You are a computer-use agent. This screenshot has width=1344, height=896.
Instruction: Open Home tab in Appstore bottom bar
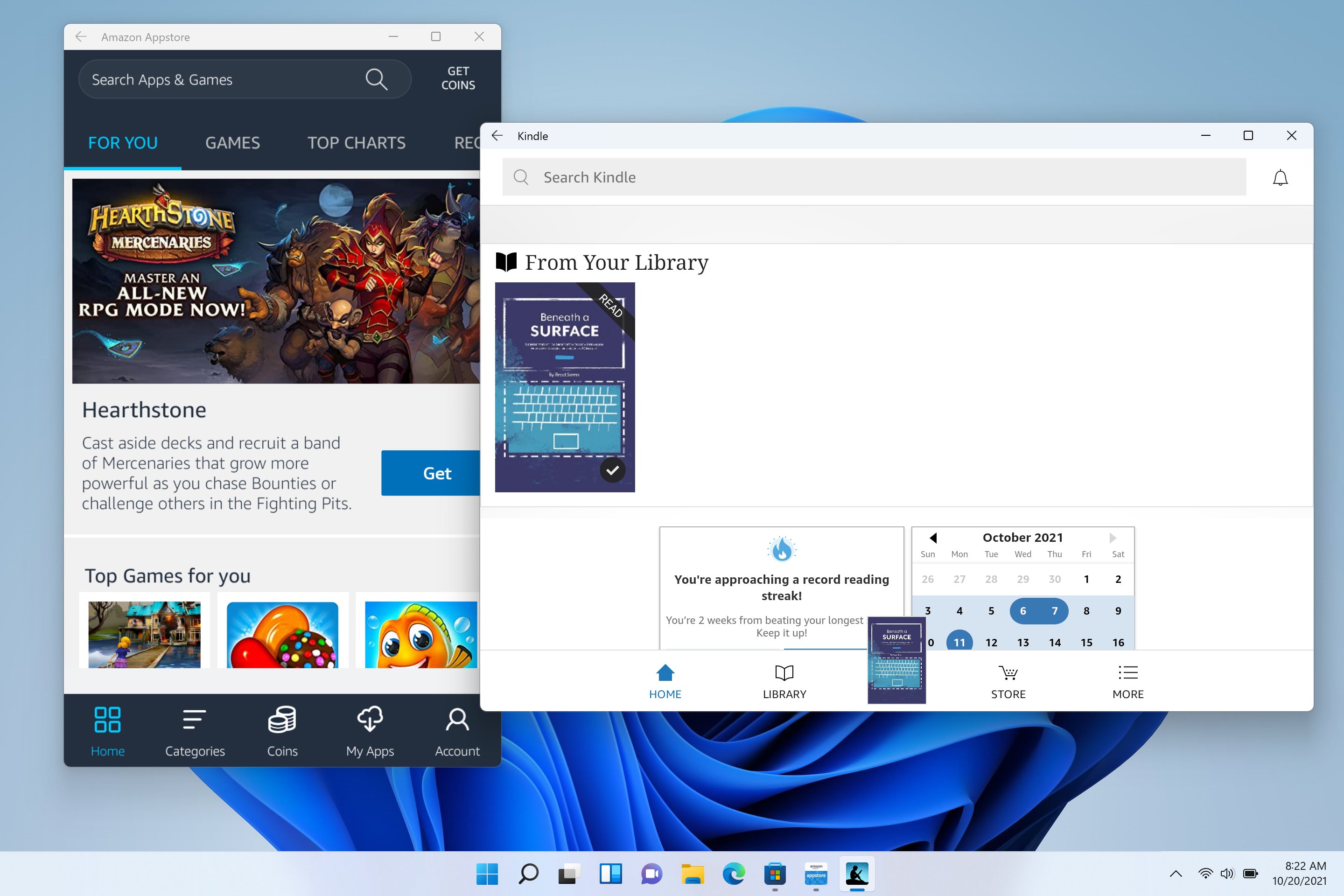[107, 731]
